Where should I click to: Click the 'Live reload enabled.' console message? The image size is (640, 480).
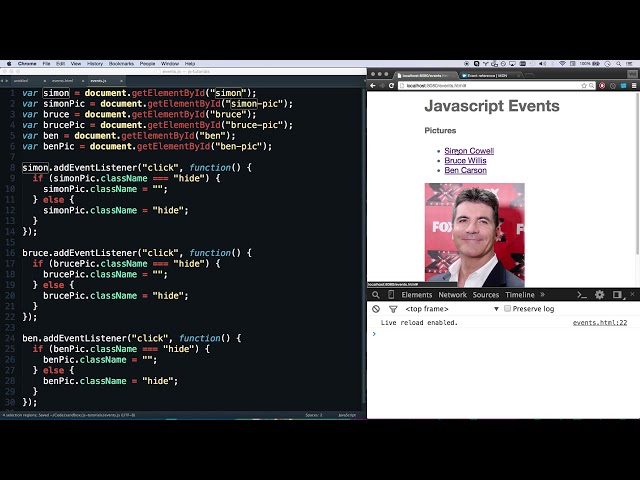point(419,322)
